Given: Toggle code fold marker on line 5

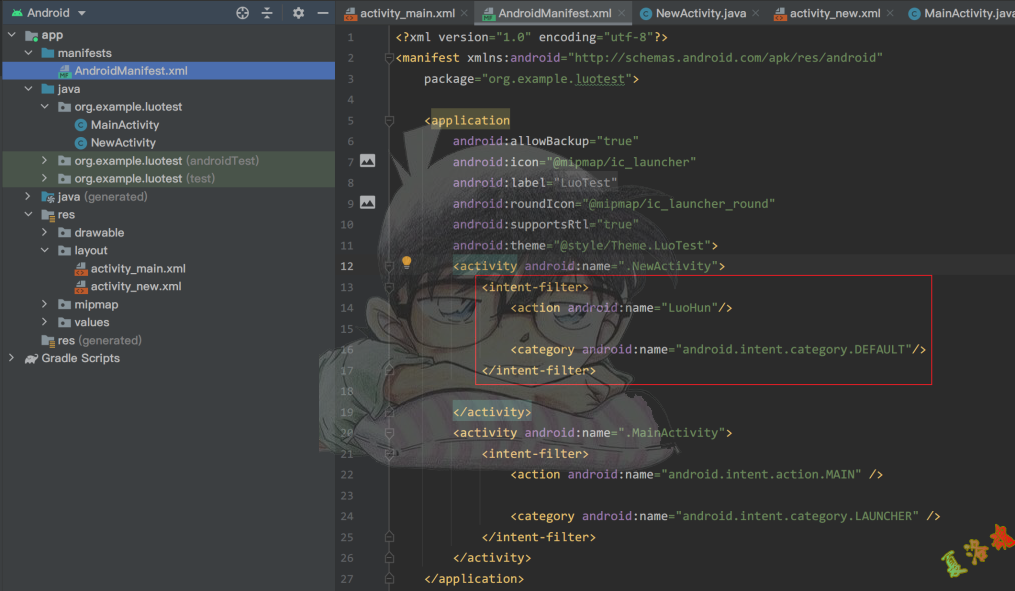Looking at the screenshot, I should [x=389, y=120].
